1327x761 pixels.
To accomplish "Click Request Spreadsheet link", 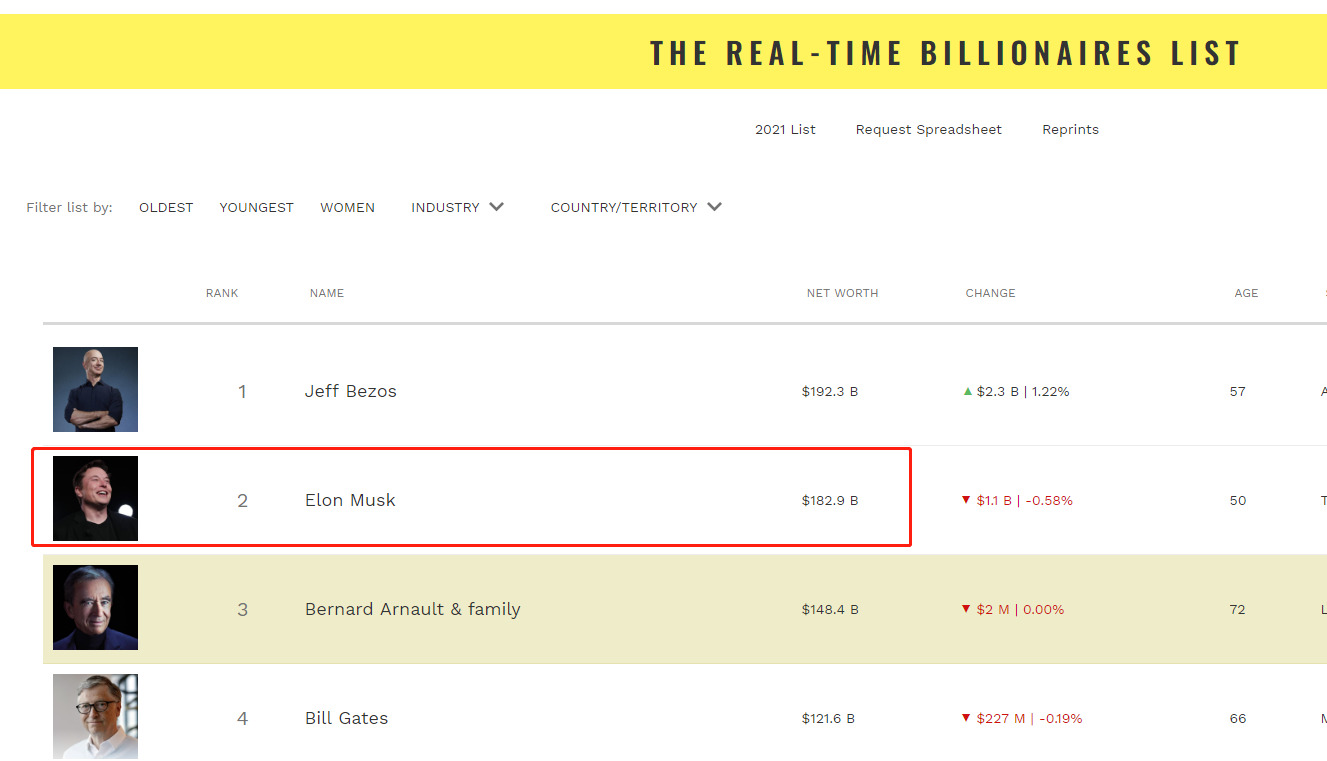I will (929, 129).
